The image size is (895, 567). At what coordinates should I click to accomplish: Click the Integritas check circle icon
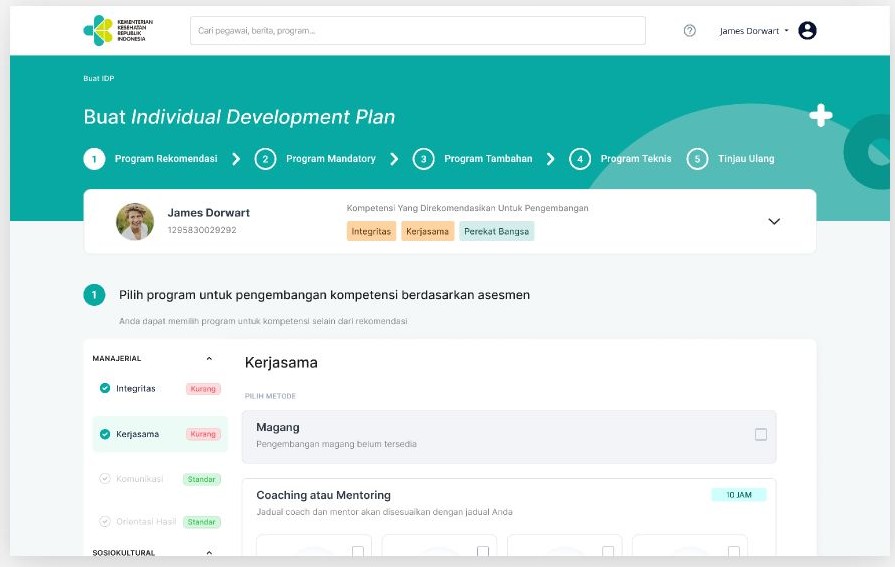pyautogui.click(x=105, y=388)
